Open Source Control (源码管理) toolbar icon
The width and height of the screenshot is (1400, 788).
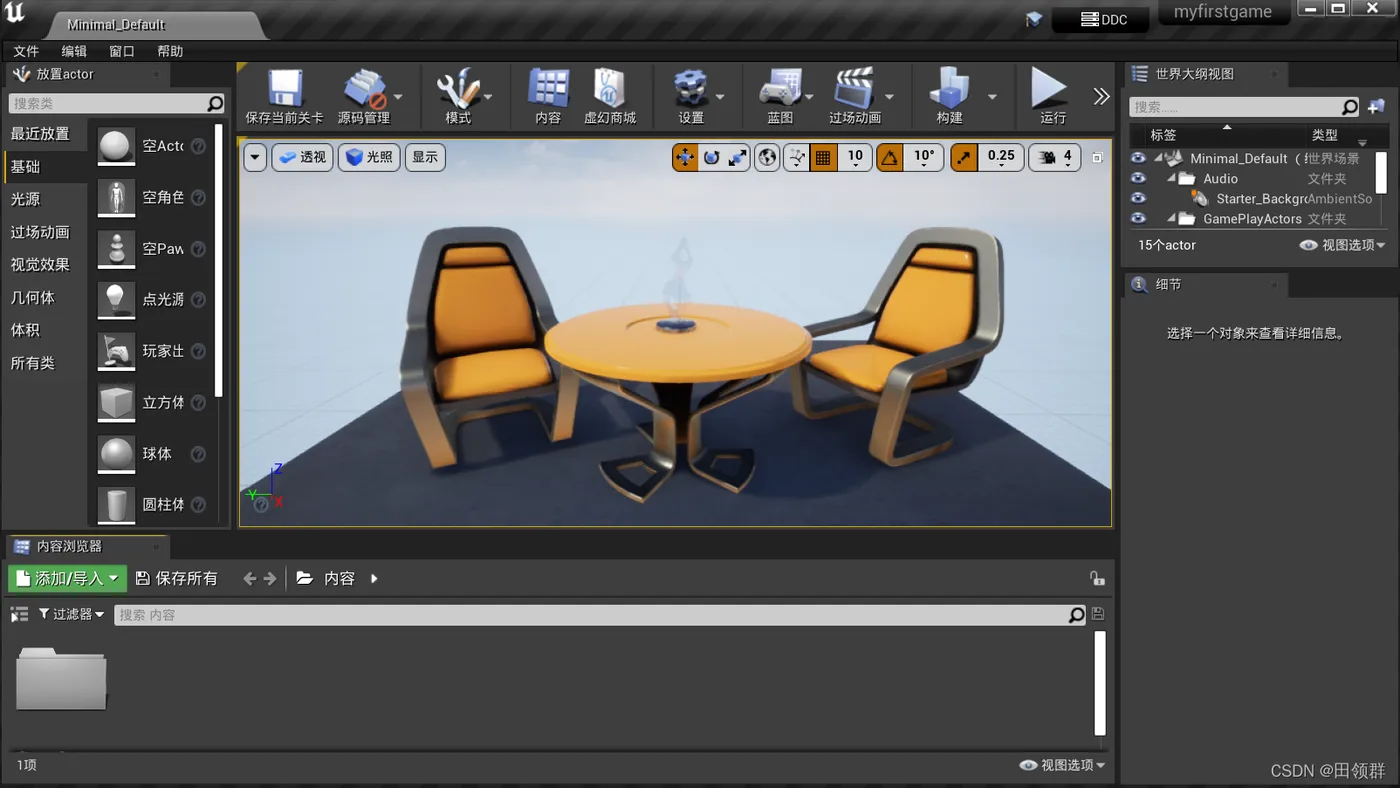pyautogui.click(x=364, y=89)
